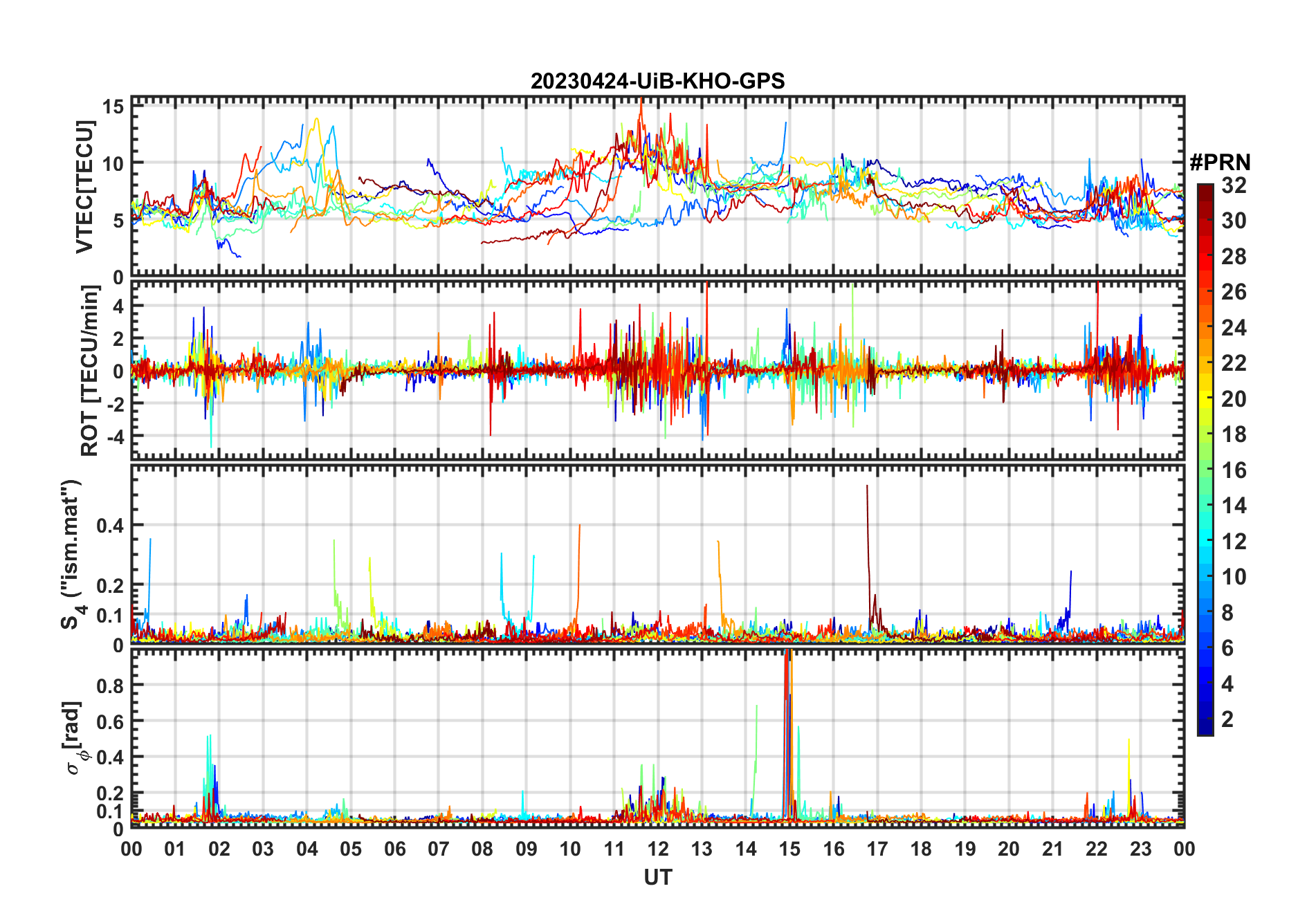This screenshot has height=920, width=1316.
Task: Click colorbar tick label 32
Action: pyautogui.click(x=1234, y=185)
